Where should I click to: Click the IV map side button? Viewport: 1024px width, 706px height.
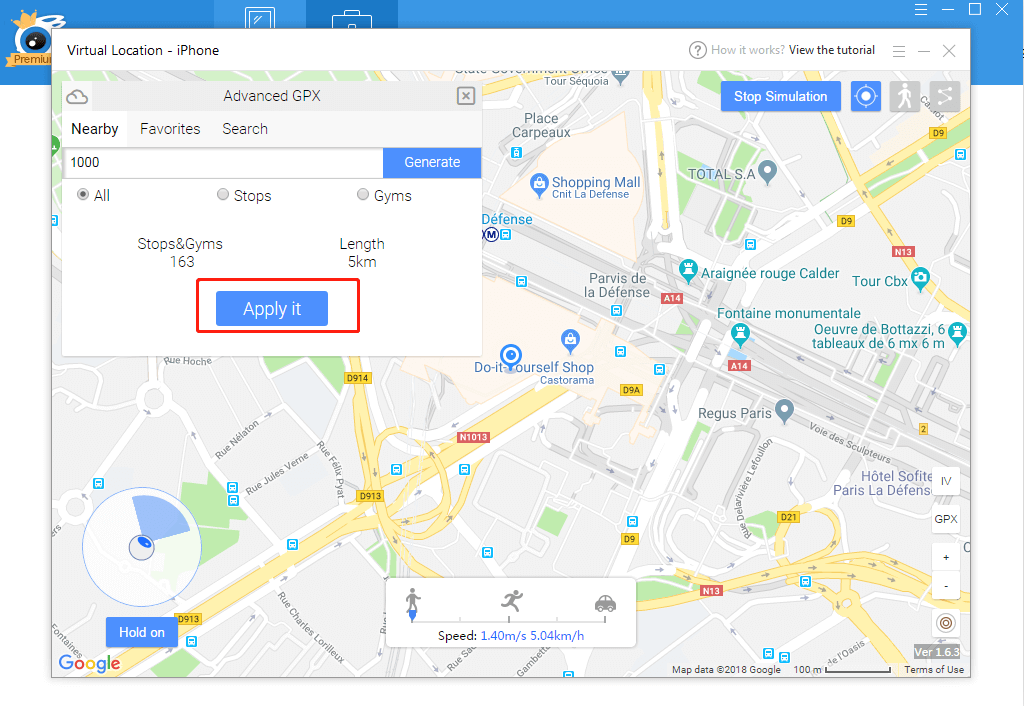(x=946, y=481)
